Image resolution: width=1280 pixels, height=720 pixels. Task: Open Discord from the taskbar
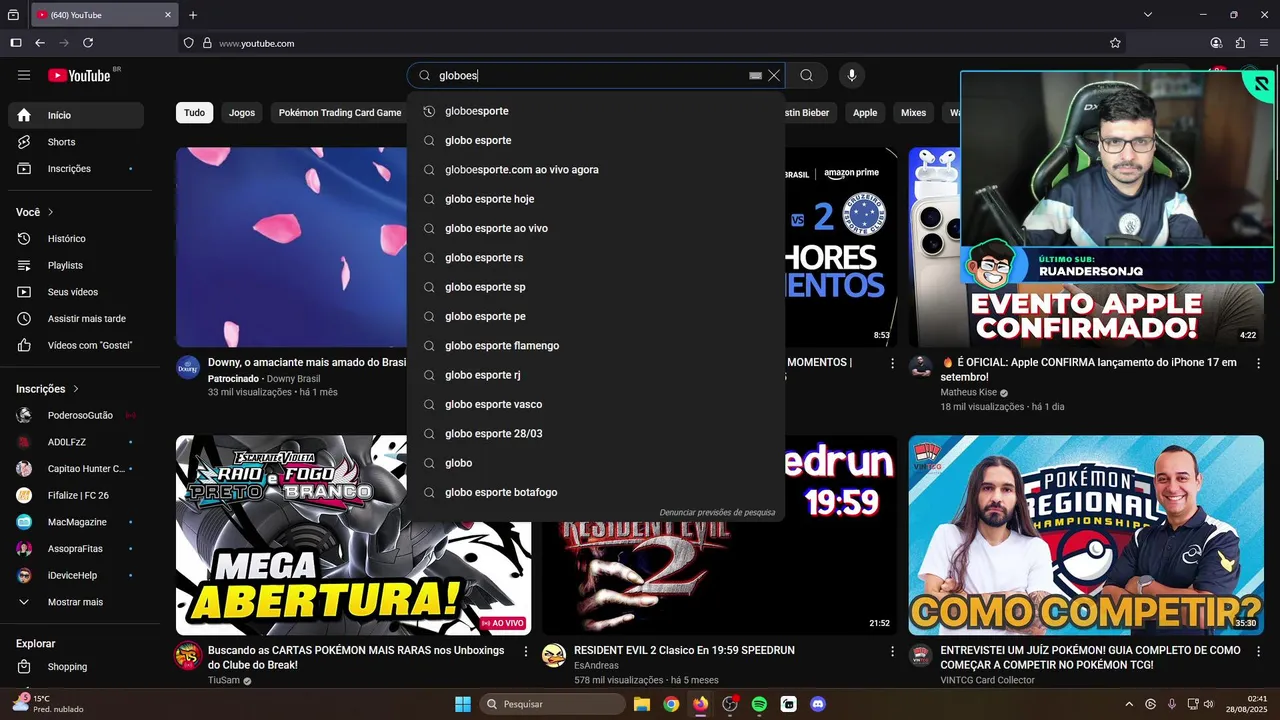(x=818, y=704)
